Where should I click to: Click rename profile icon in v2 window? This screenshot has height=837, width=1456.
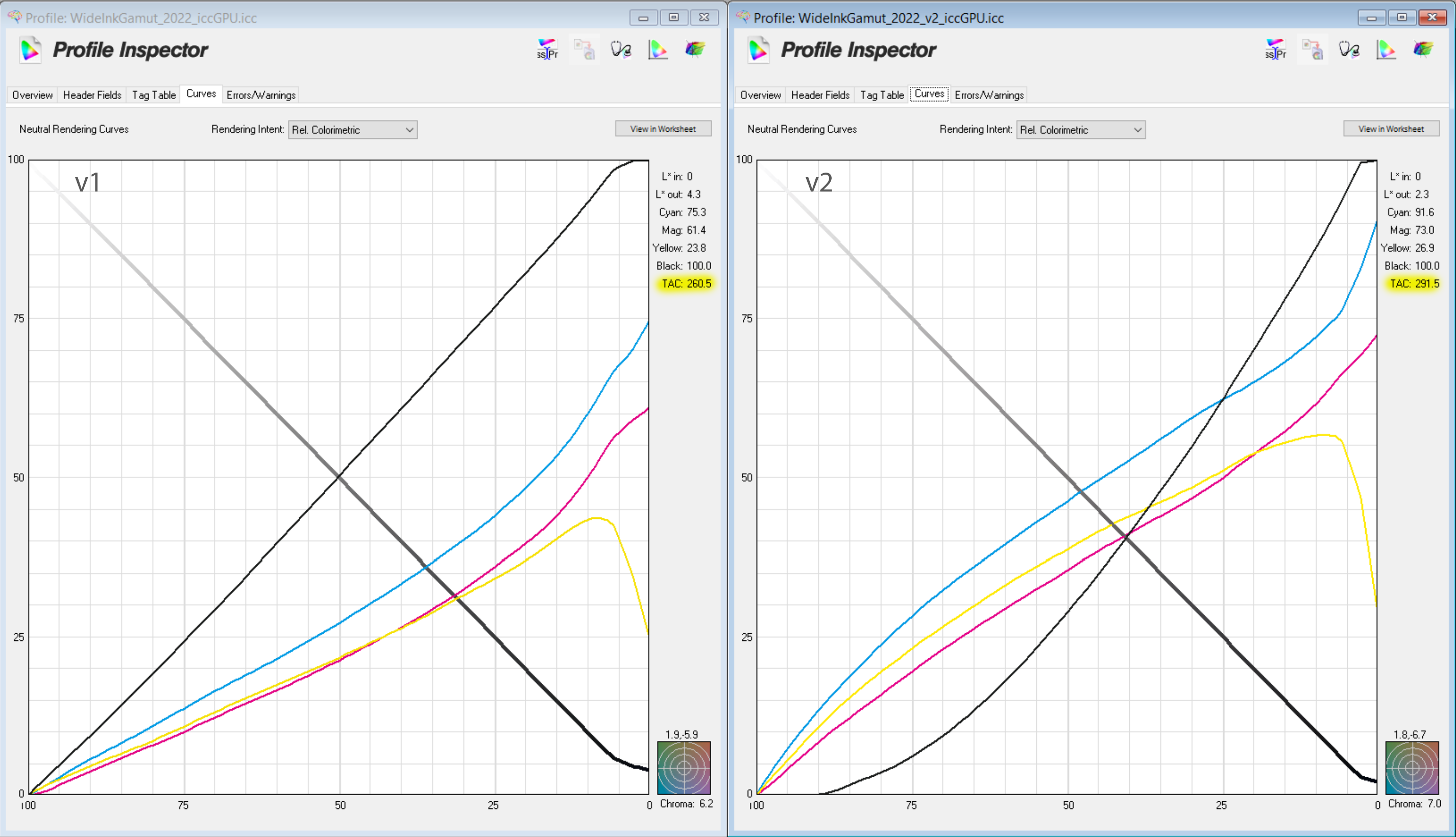click(x=1275, y=50)
